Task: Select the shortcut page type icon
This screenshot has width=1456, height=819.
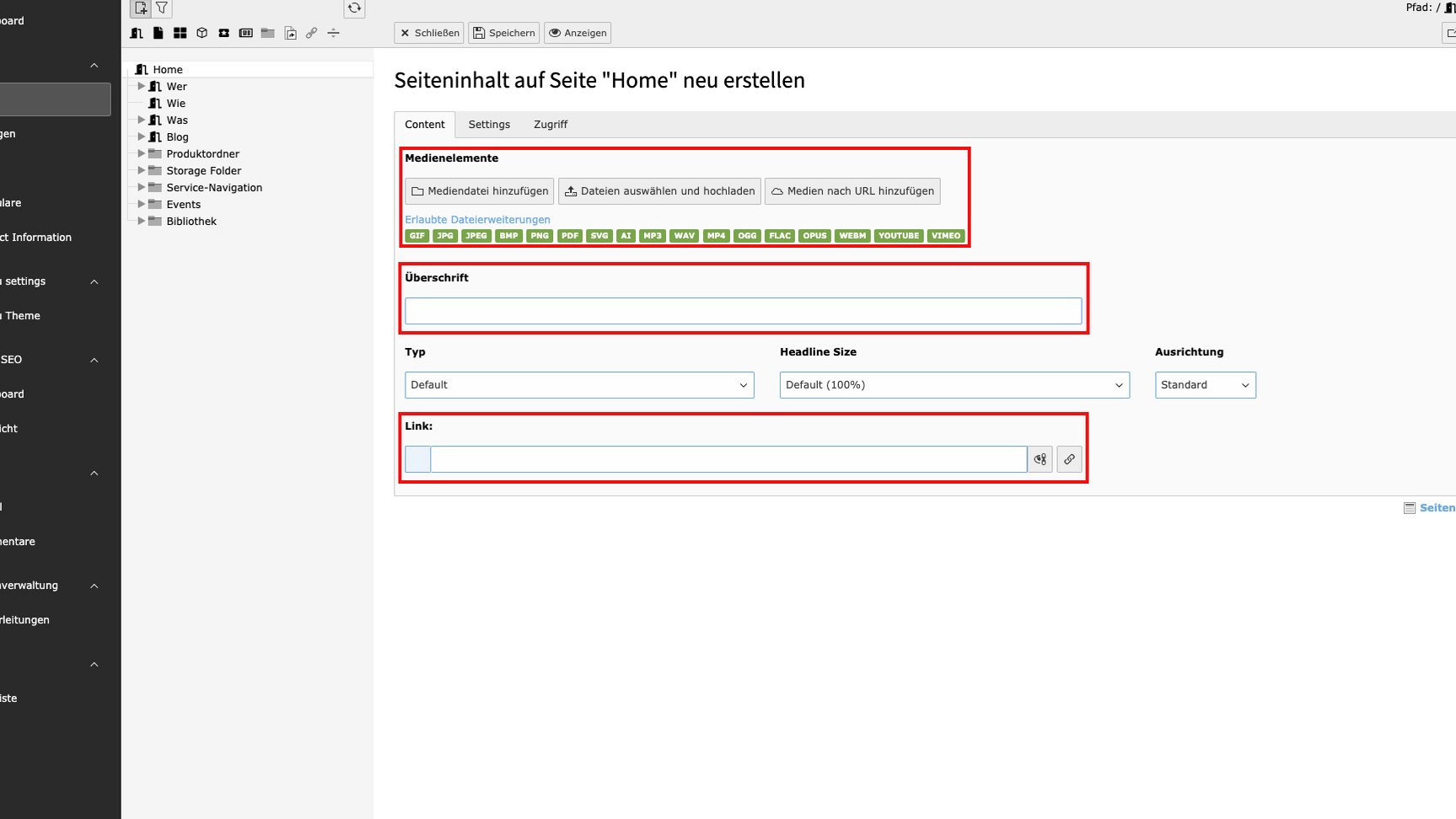Action: click(290, 34)
